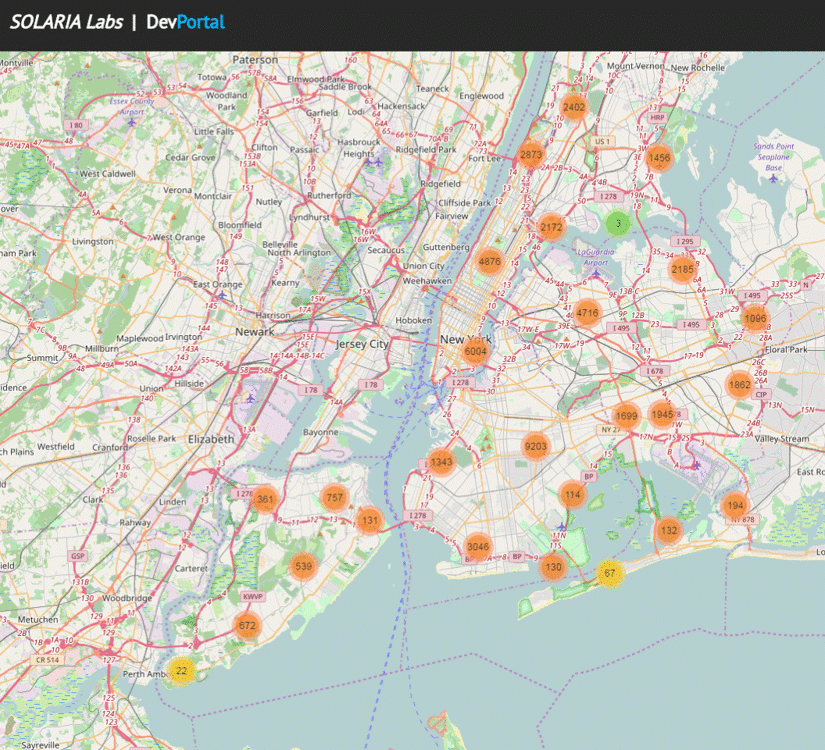825x750 pixels.
Task: Expand the cluster marker labeled 1862
Action: click(x=739, y=385)
